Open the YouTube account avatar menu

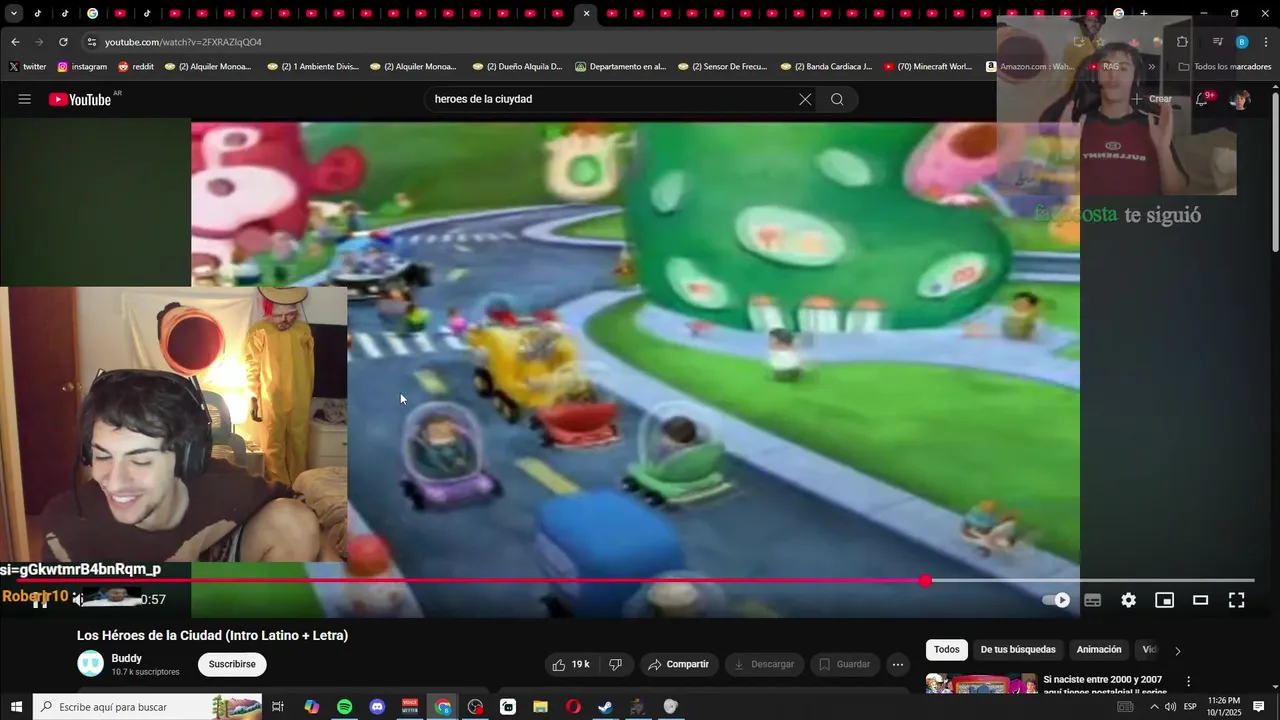pos(1240,99)
